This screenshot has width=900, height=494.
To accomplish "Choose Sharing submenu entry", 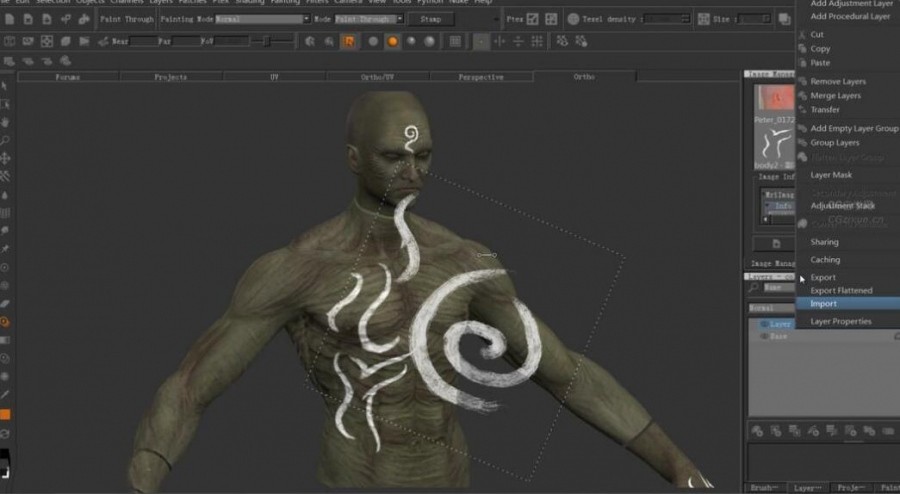I will click(824, 242).
